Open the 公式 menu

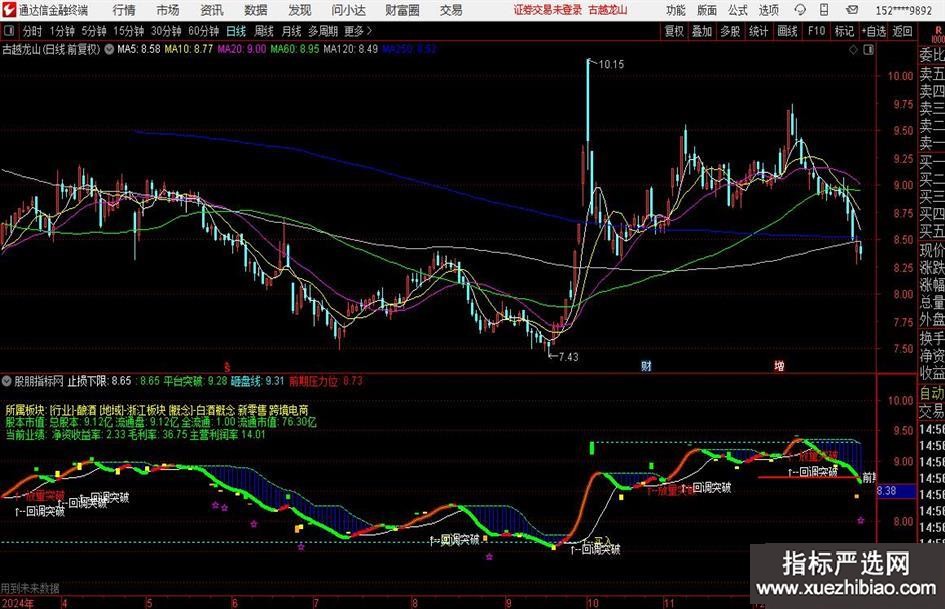click(737, 10)
